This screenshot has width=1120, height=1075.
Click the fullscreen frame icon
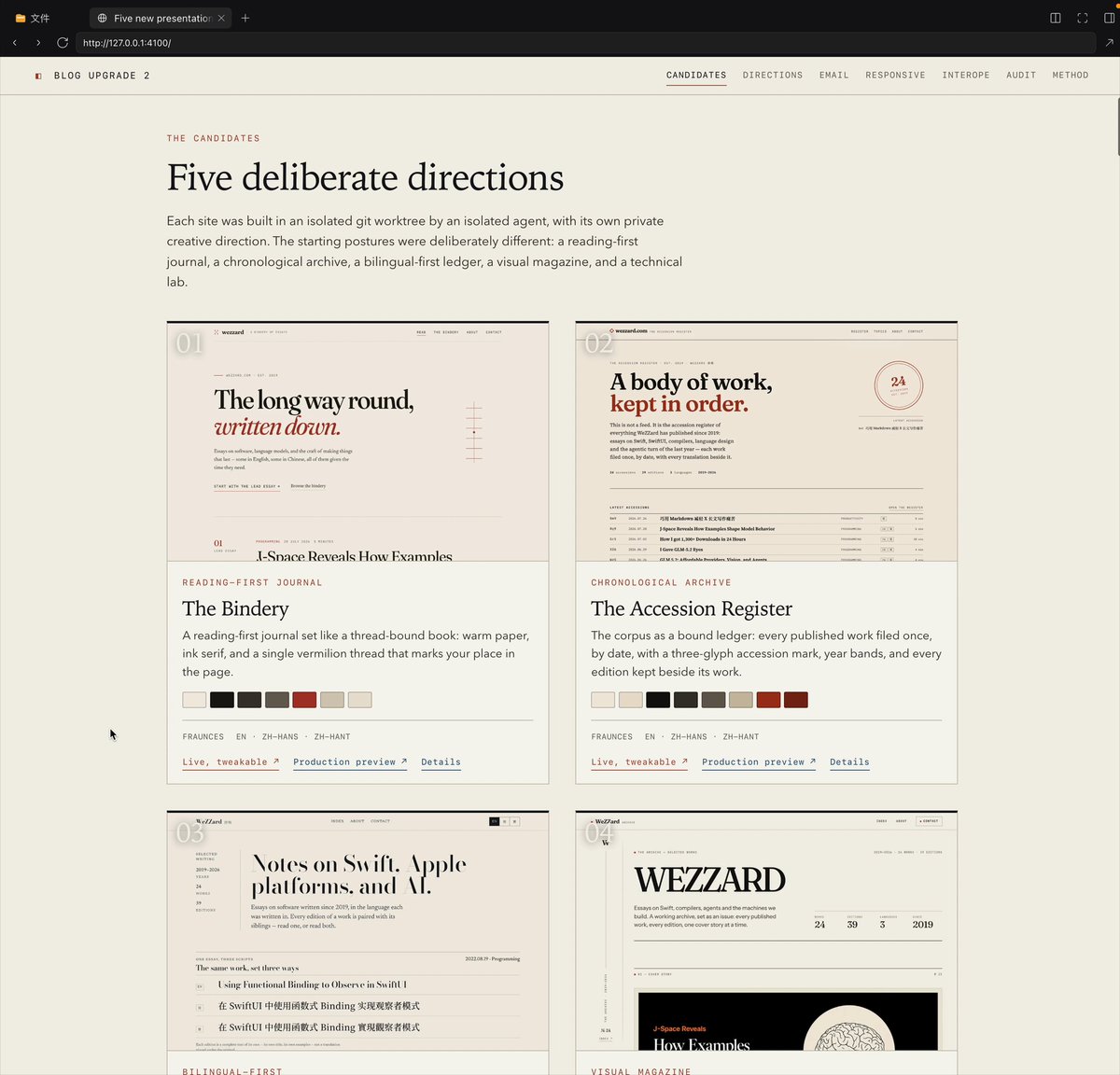1083,18
